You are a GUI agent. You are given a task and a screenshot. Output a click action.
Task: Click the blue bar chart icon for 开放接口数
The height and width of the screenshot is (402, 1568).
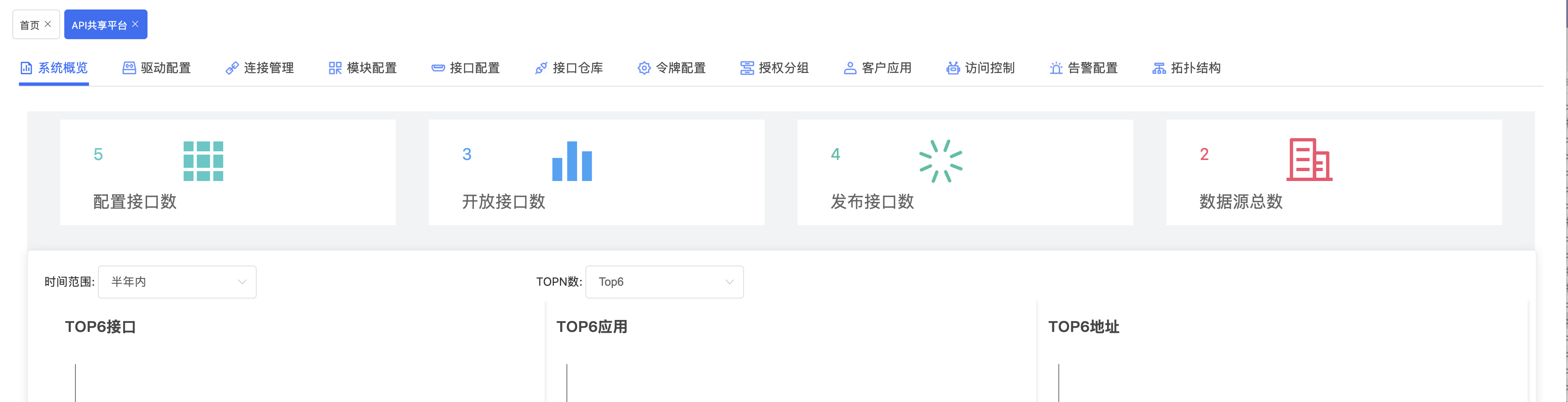click(571, 161)
